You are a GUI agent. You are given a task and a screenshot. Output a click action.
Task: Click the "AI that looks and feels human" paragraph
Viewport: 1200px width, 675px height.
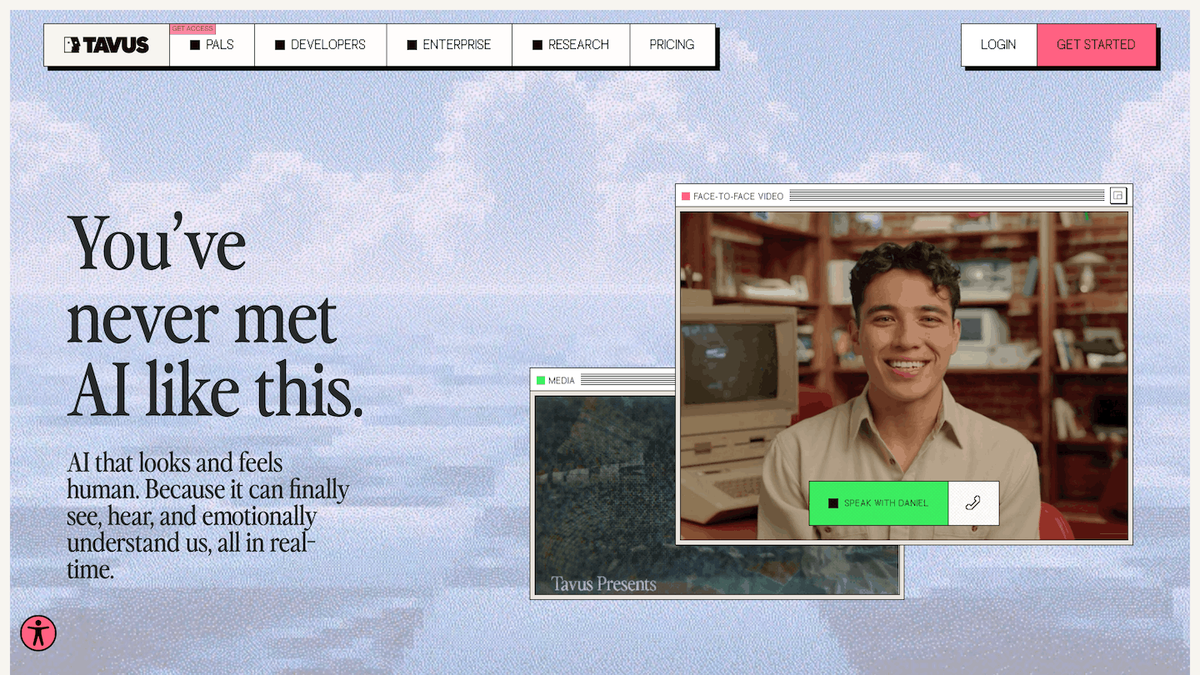[208, 517]
